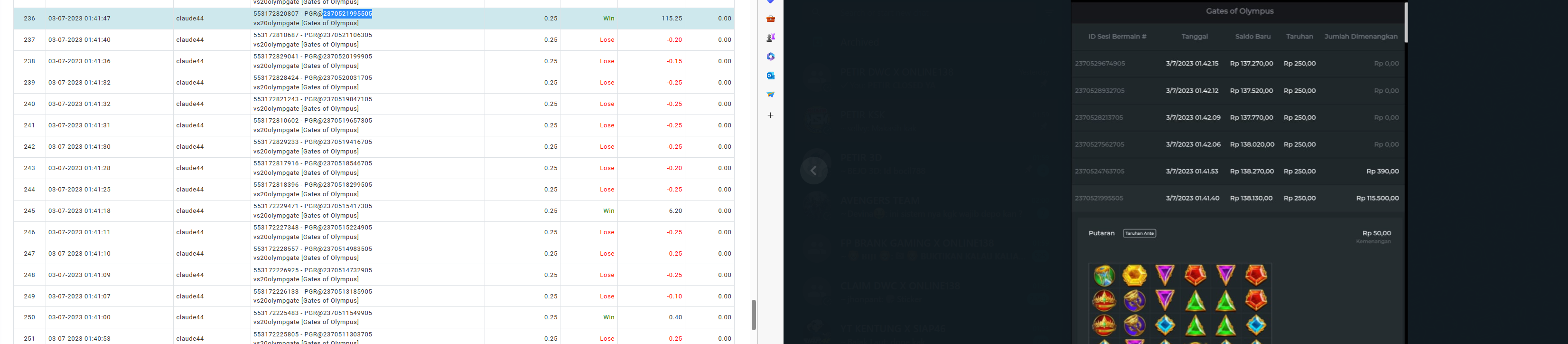Select row number 237

pos(29,39)
